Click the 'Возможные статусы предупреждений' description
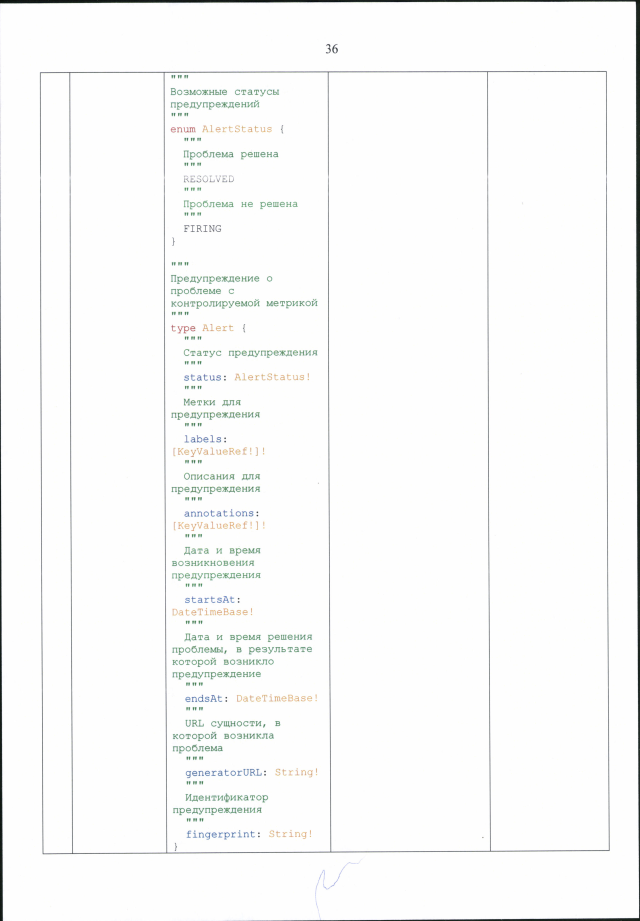640x921 pixels. click(225, 97)
